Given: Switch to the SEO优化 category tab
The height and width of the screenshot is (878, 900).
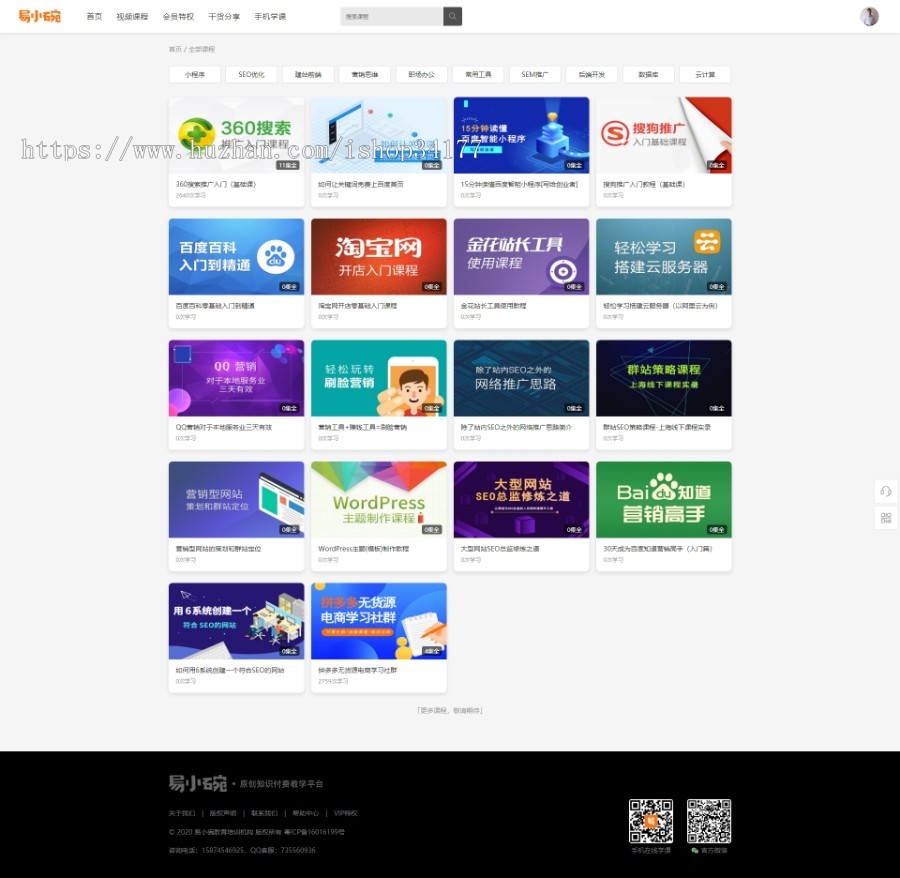Looking at the screenshot, I should (251, 74).
